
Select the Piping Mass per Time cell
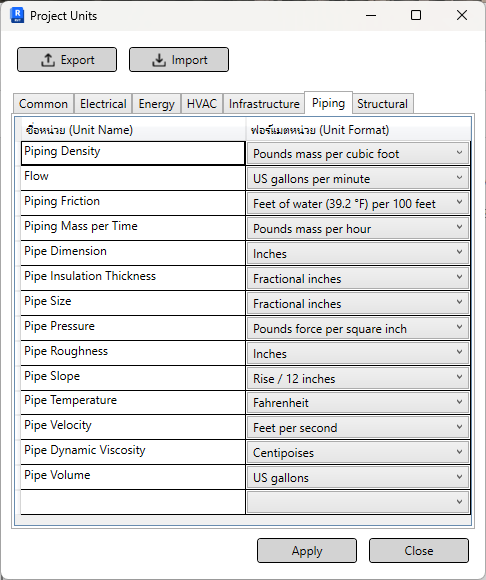coord(133,228)
